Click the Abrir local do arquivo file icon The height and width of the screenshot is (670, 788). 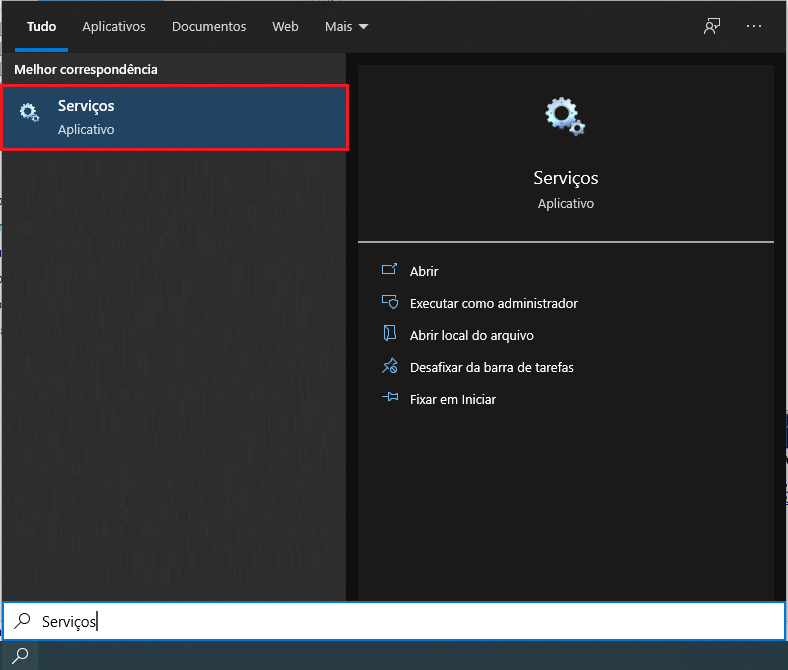(x=390, y=335)
